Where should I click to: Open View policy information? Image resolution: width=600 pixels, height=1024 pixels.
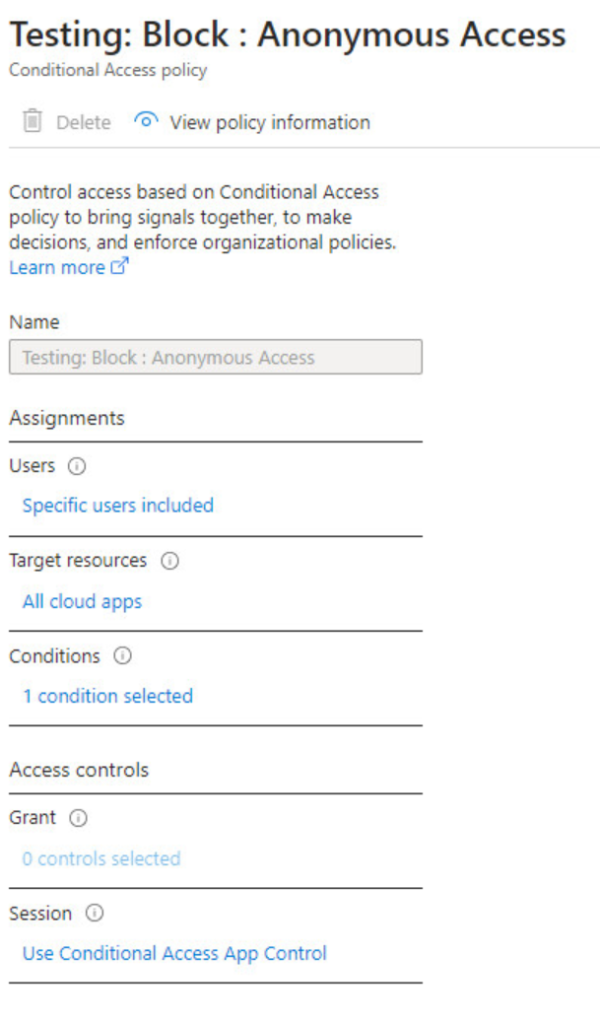coord(269,122)
